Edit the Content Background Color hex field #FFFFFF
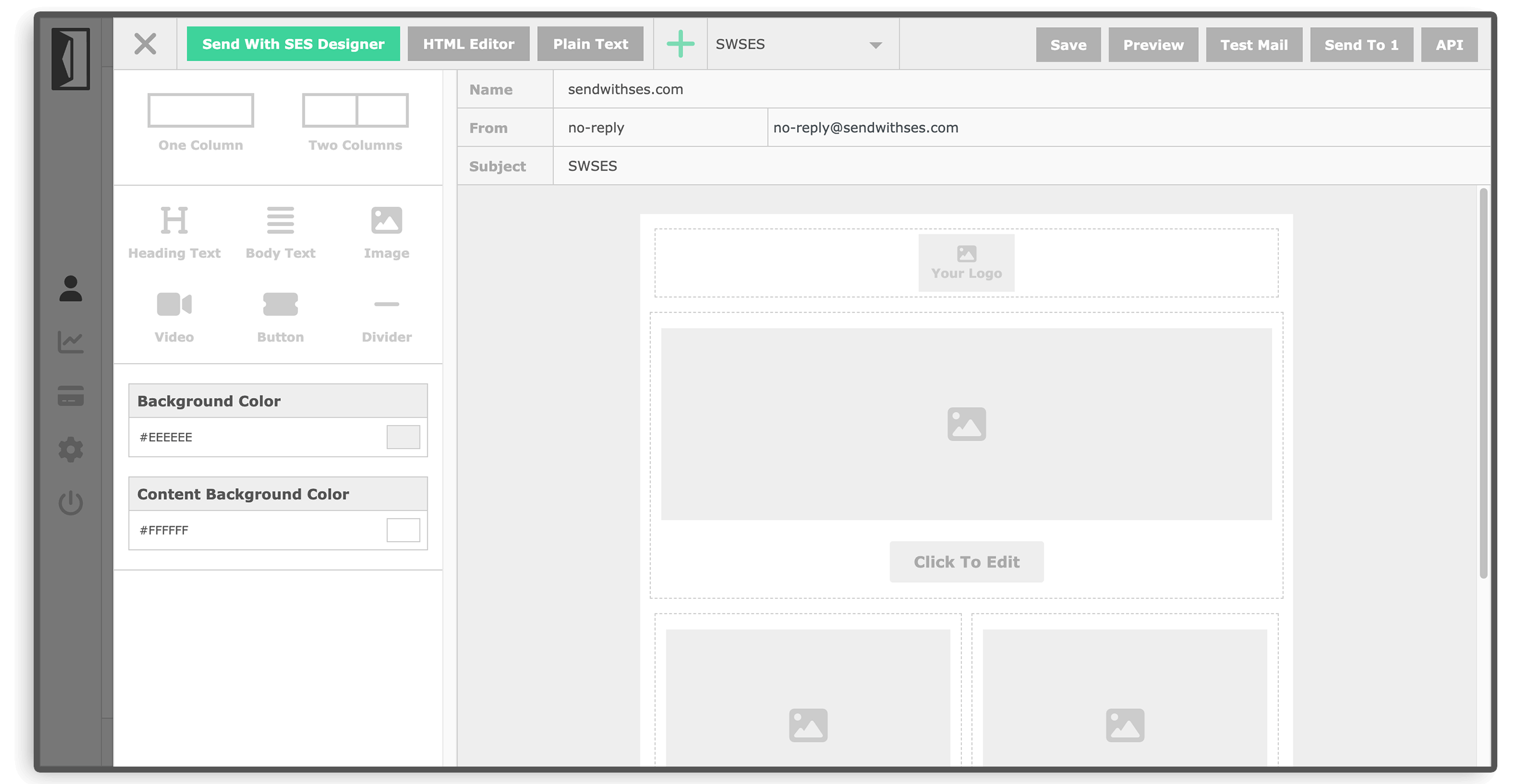The image size is (1531, 784). coord(259,530)
